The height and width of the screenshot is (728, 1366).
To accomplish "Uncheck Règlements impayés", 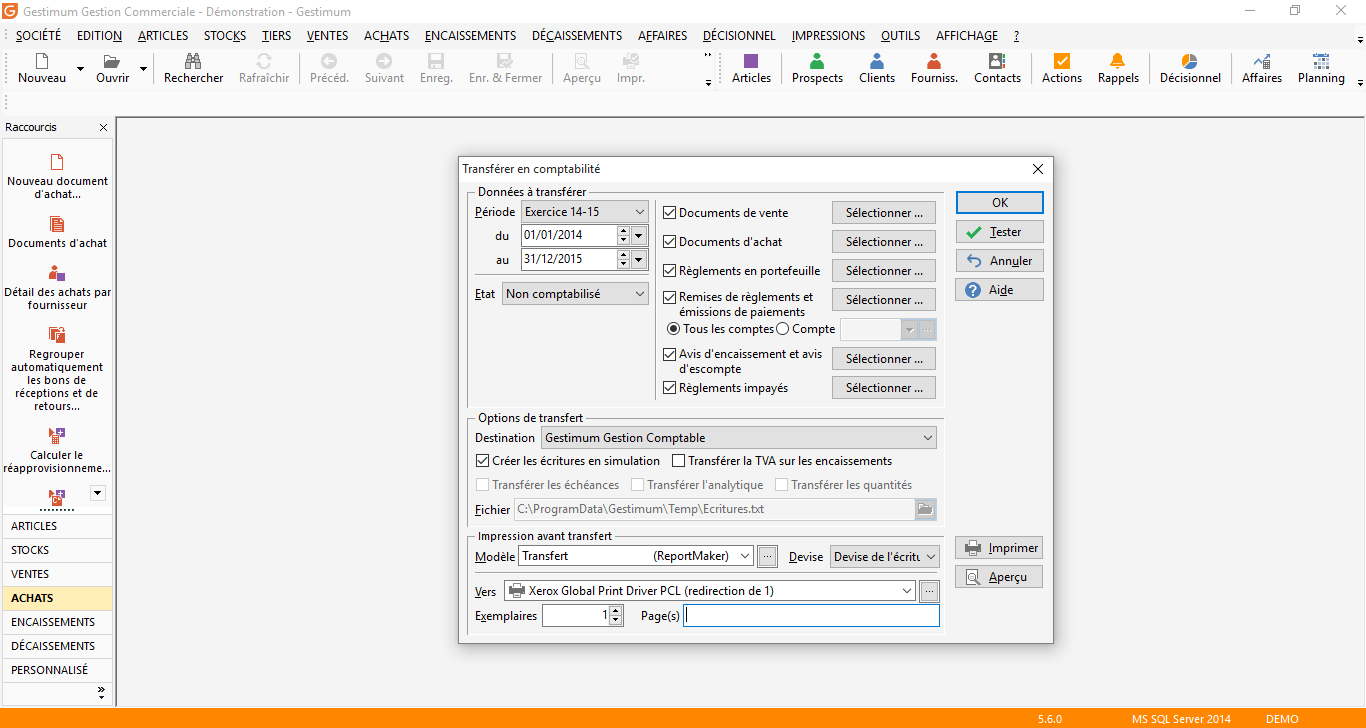I will 670,388.
